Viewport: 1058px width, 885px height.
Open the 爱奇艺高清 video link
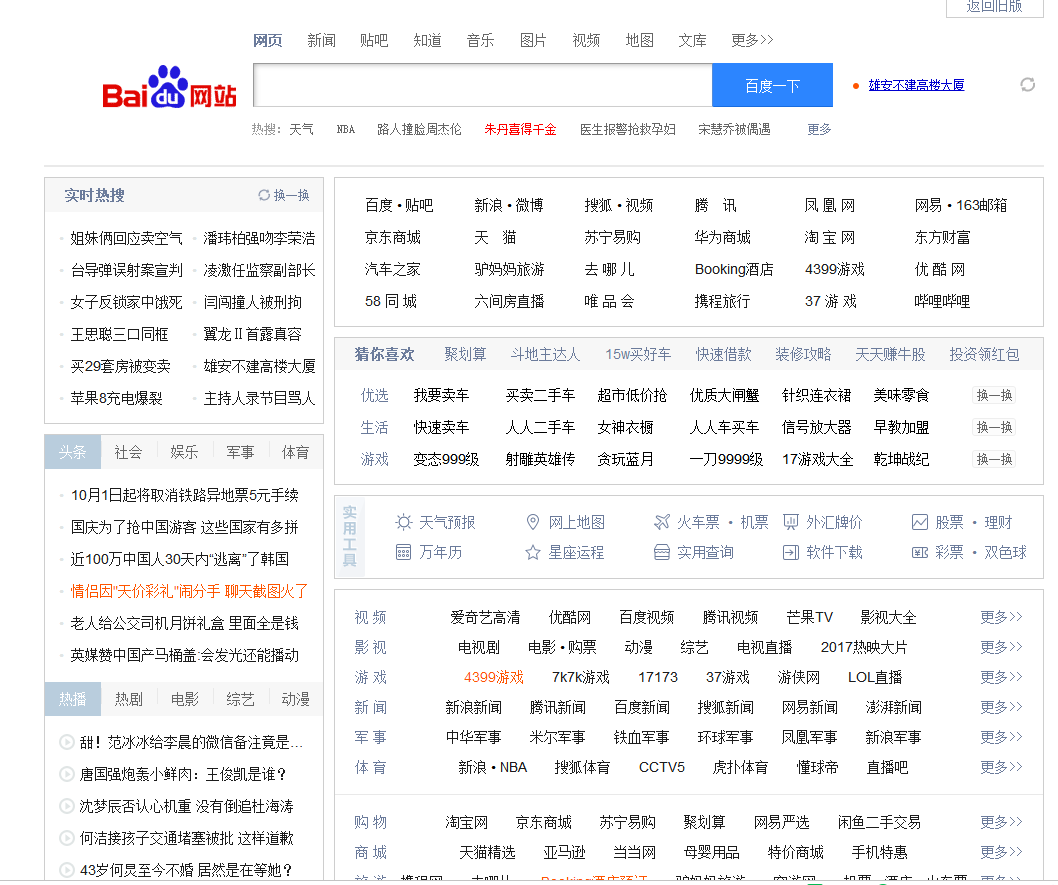point(485,617)
